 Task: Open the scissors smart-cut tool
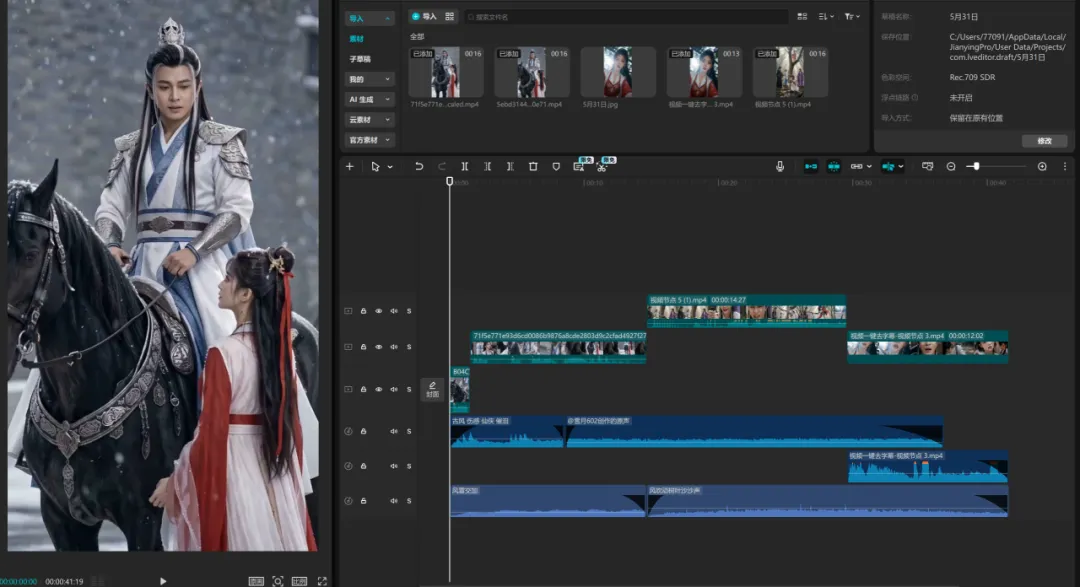pos(602,167)
